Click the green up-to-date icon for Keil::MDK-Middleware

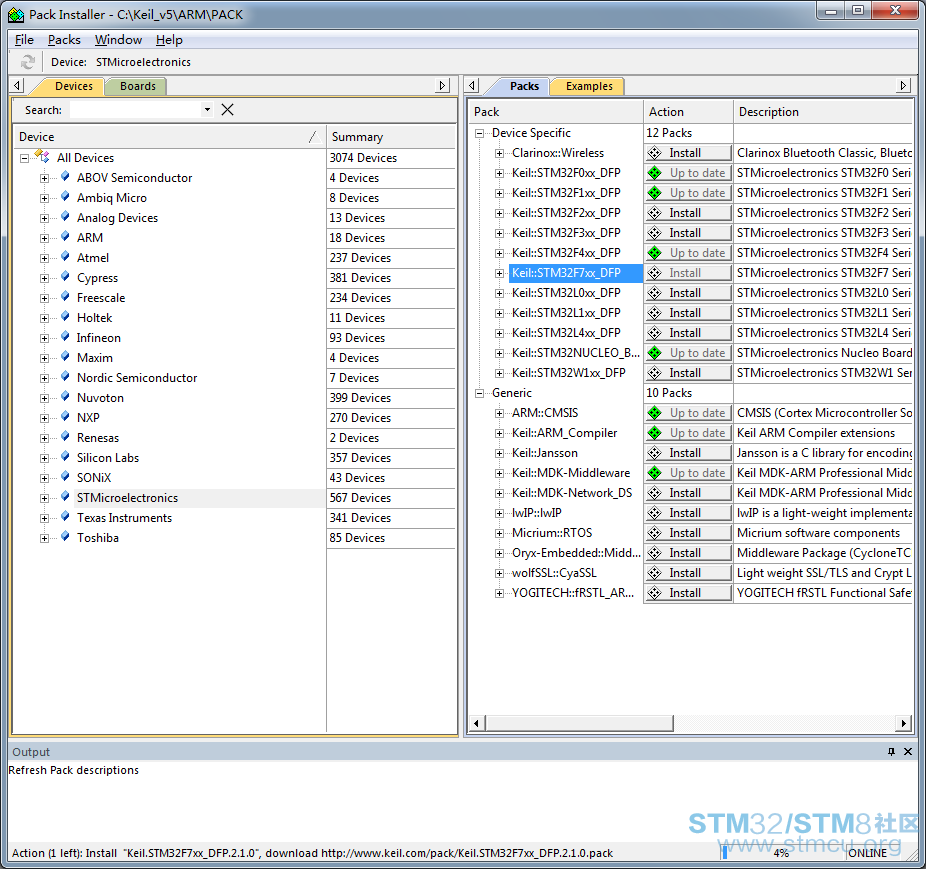(654, 473)
